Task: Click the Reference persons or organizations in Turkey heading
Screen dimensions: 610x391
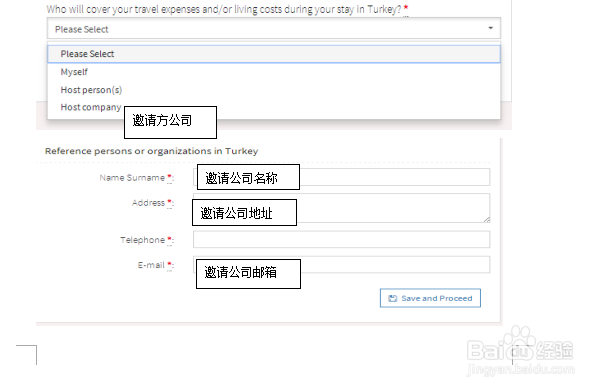Action: [151, 151]
